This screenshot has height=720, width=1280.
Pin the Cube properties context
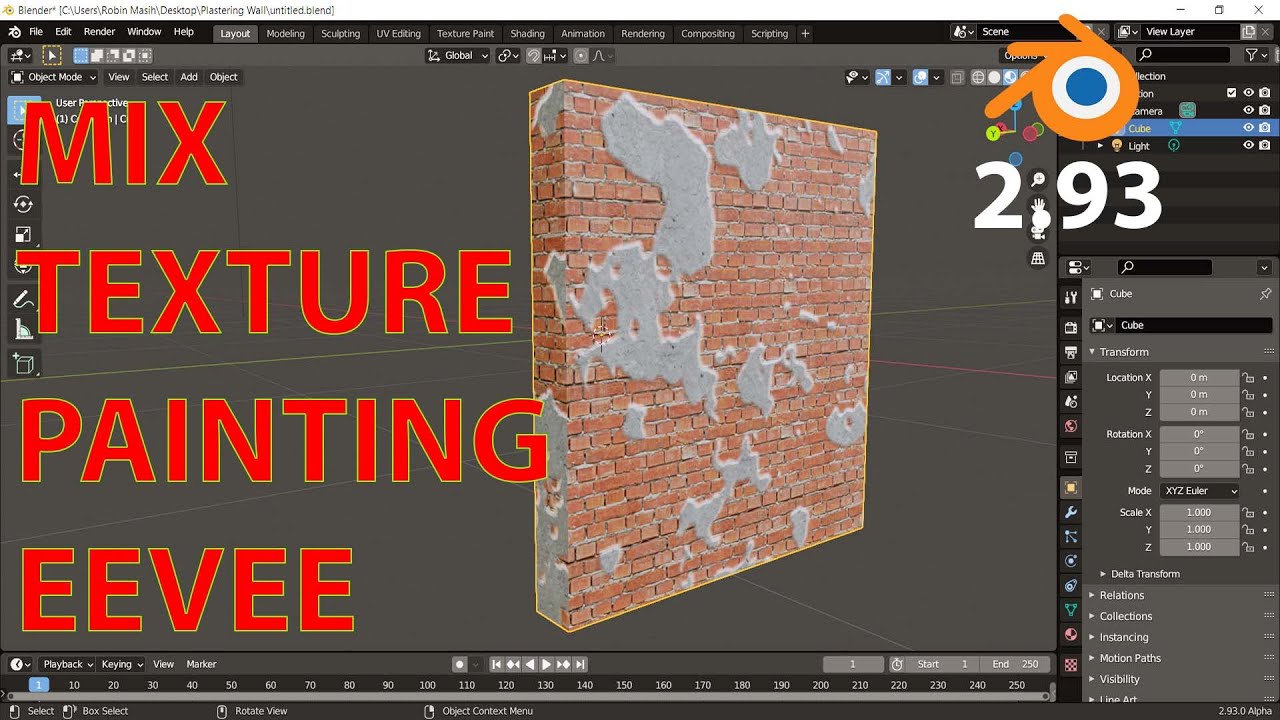pos(1265,294)
